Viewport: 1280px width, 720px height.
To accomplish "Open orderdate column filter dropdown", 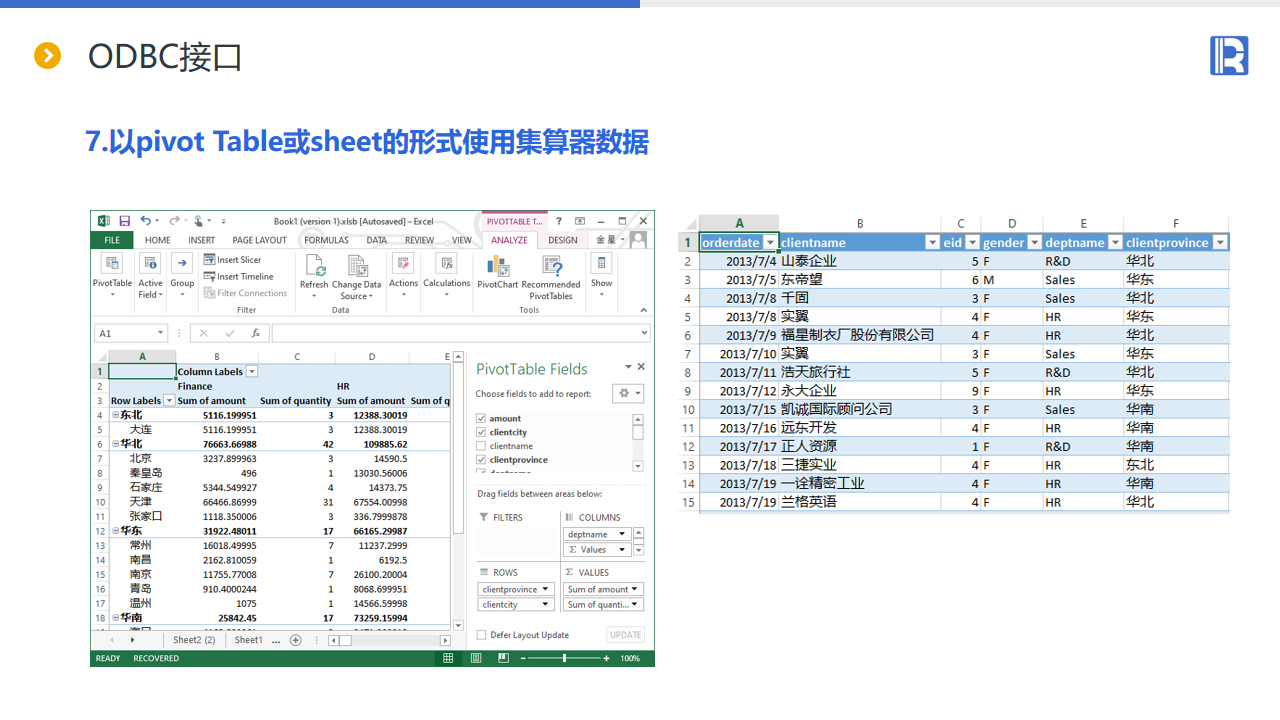I will tap(769, 243).
